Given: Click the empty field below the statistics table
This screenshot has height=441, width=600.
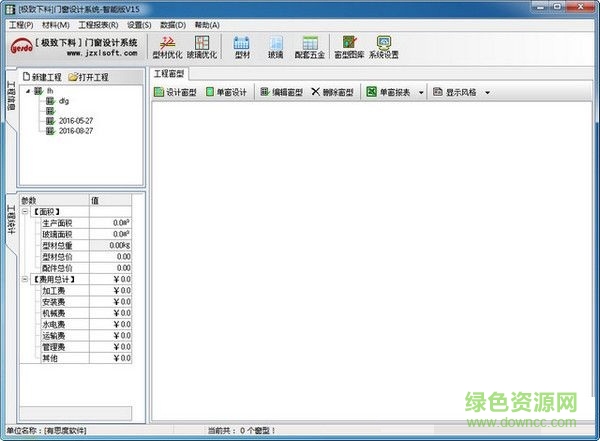Looking at the screenshot, I should [x=76, y=413].
